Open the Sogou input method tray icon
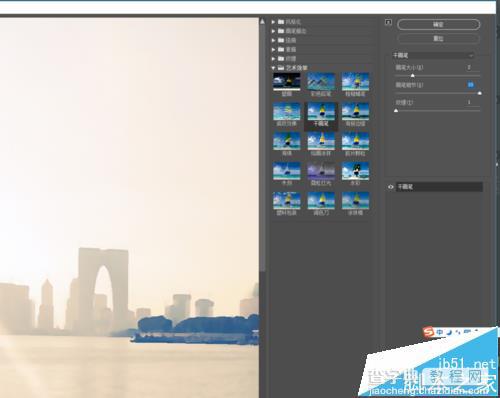Viewport: 500px width, 398px height. coord(428,332)
